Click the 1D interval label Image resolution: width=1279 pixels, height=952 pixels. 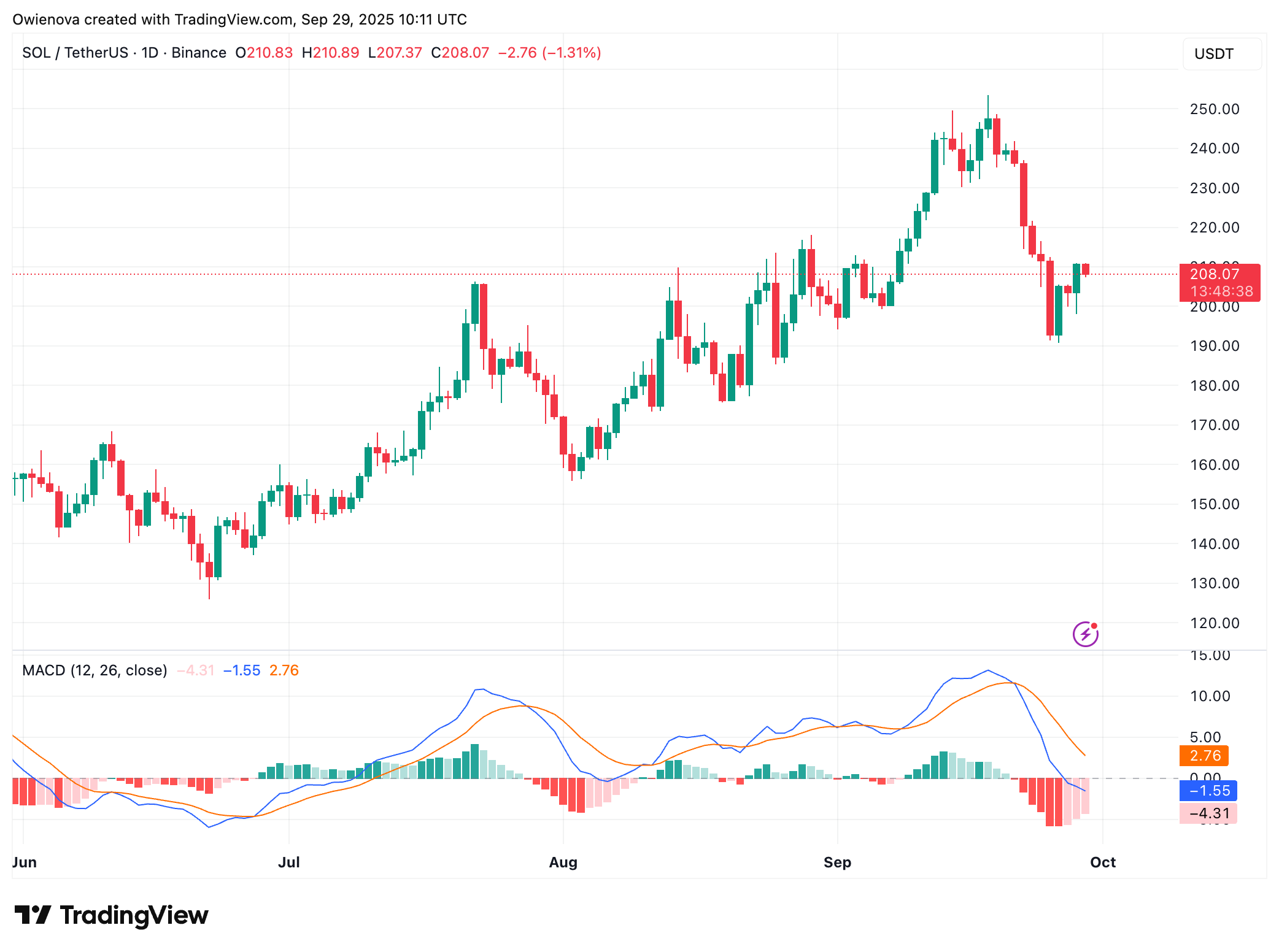pyautogui.click(x=150, y=53)
